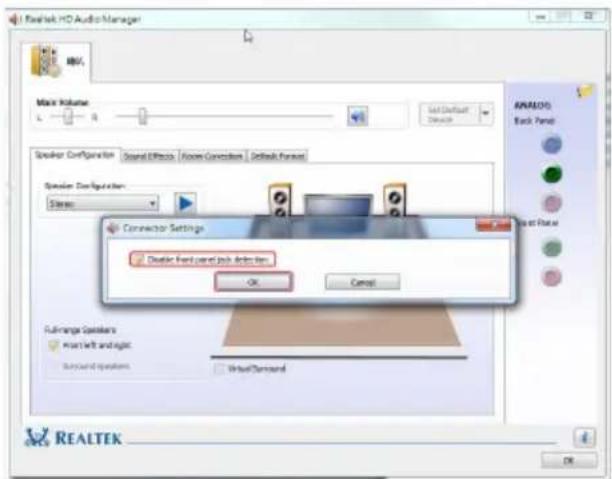Toggle Surround speakers checkbox
The image size is (612, 479).
point(53,366)
